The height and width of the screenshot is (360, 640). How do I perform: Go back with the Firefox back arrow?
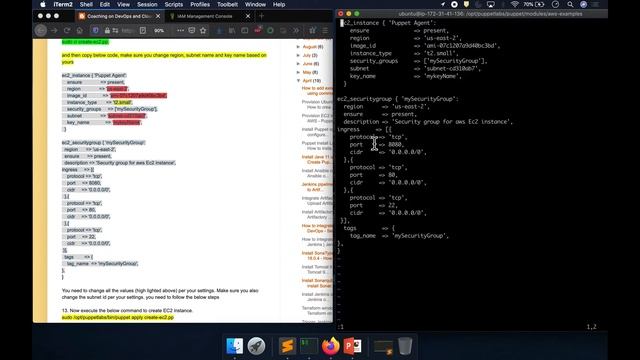[x=40, y=31]
